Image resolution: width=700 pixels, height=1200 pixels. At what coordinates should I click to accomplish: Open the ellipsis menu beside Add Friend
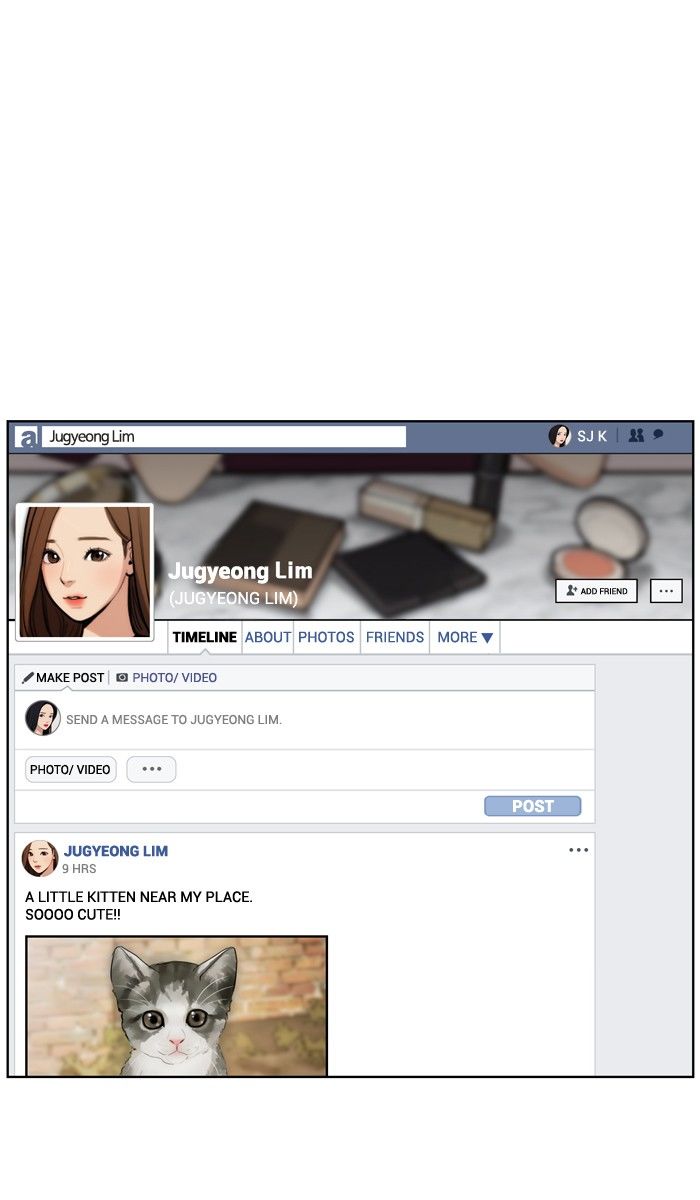666,591
